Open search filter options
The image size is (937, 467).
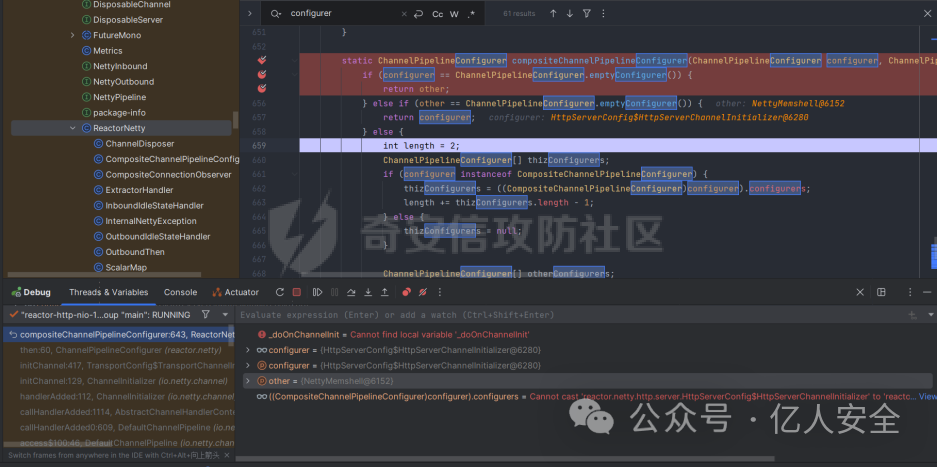pyautogui.click(x=587, y=14)
